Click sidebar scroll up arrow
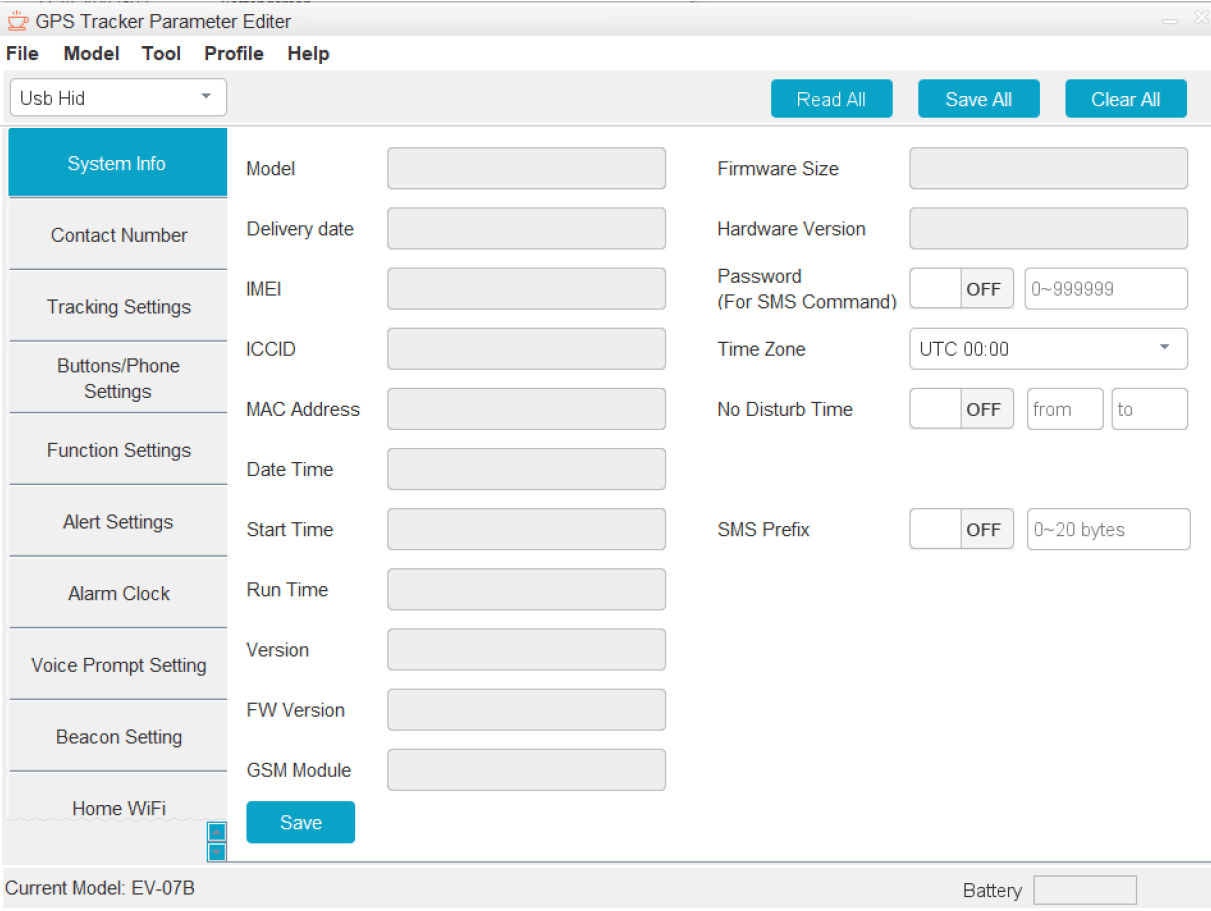Screen dimensions: 1211x911 click(x=217, y=831)
